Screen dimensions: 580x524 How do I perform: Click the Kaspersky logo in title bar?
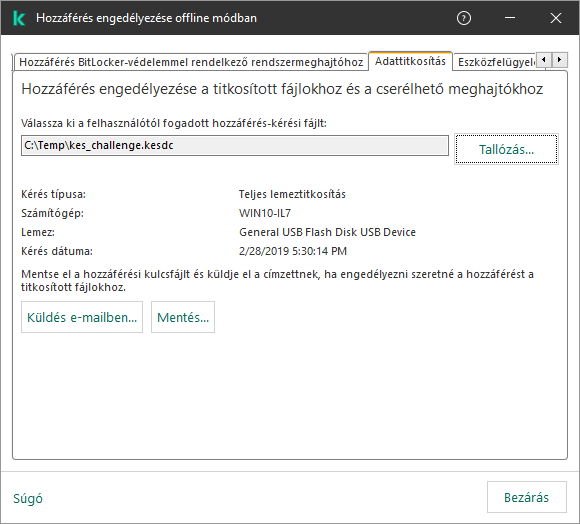[18, 18]
